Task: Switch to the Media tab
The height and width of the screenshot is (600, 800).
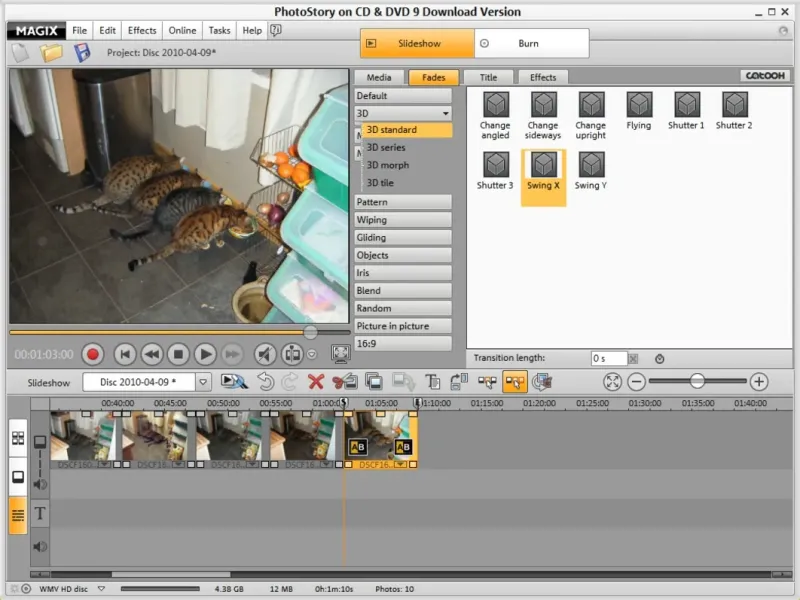Action: click(379, 78)
